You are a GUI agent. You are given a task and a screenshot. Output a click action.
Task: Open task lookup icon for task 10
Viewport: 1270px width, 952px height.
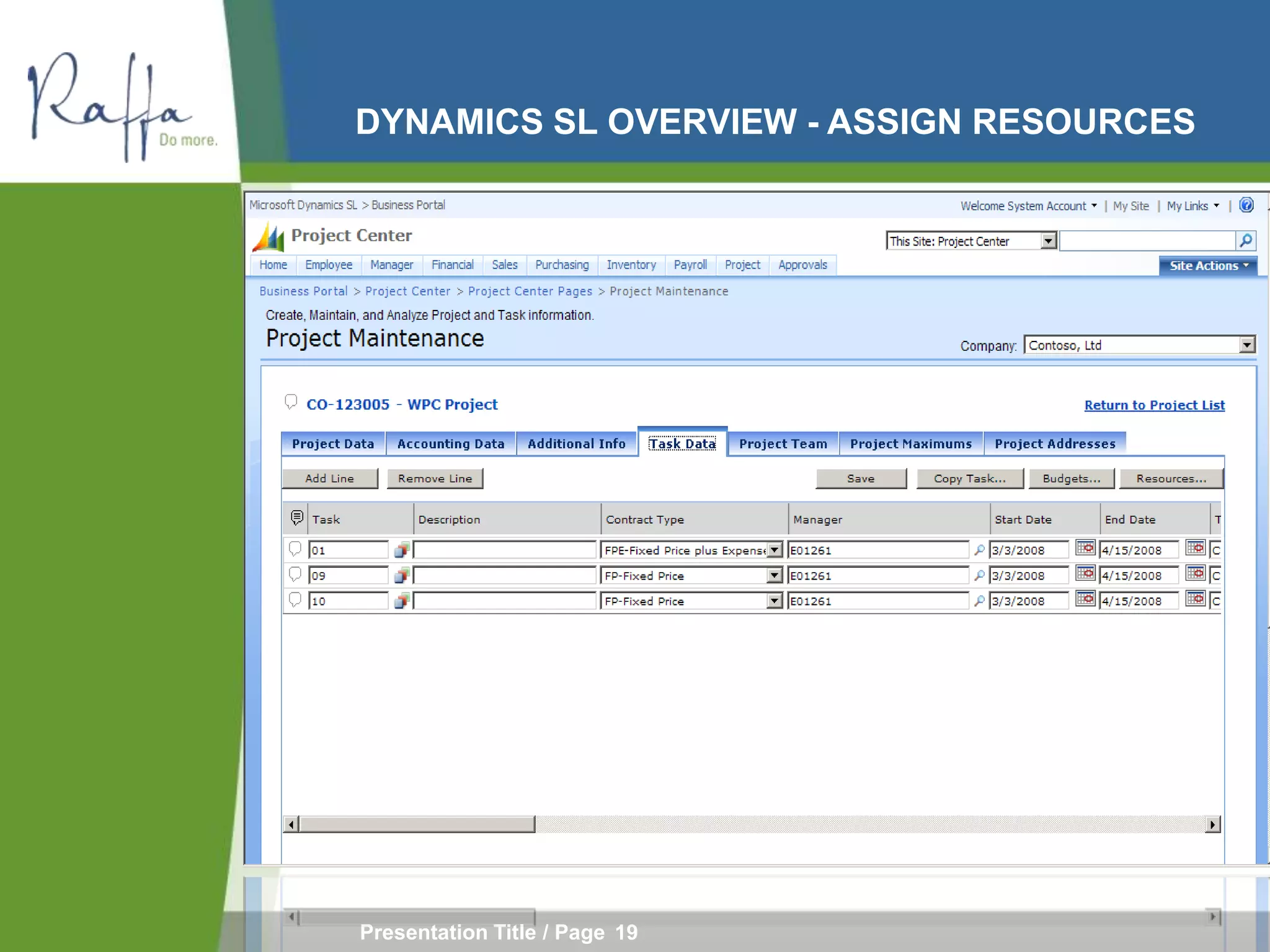(402, 601)
